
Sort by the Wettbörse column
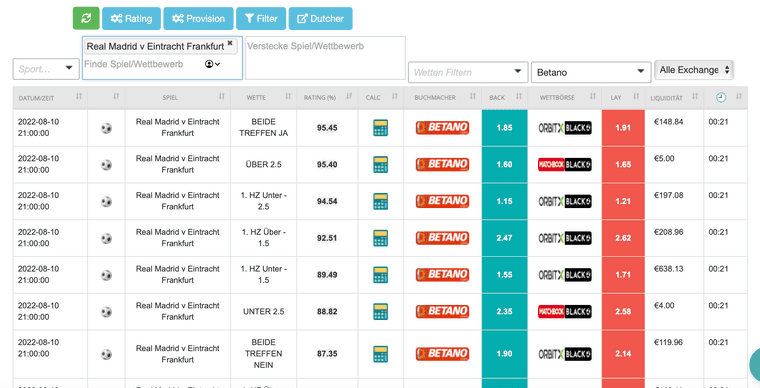click(565, 97)
